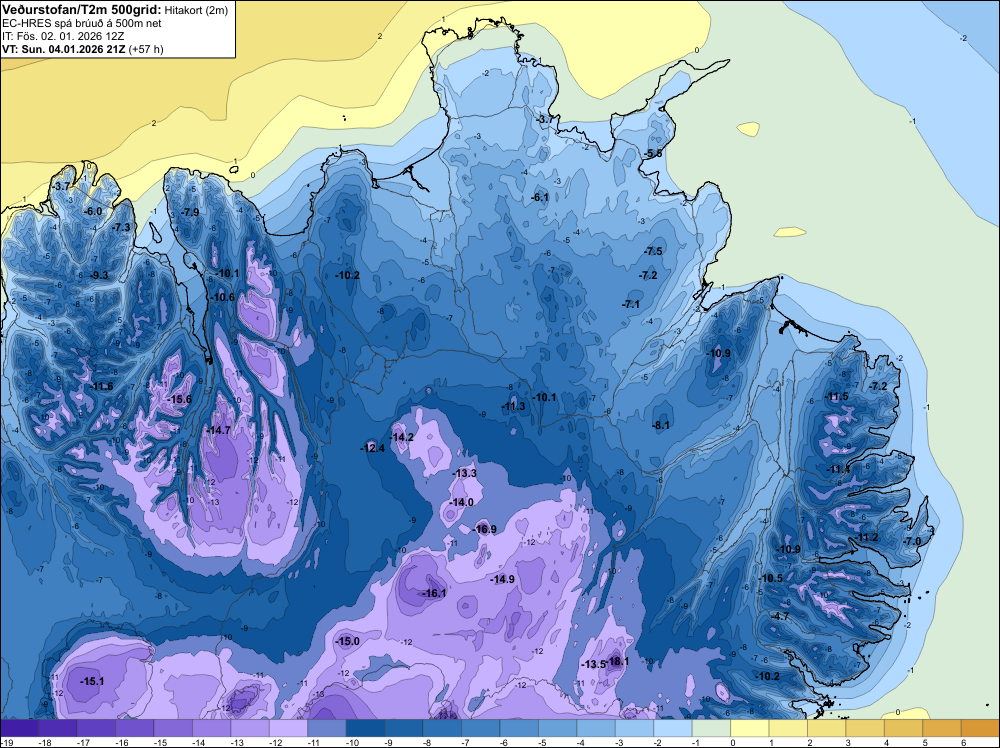Select the -11.3 temperature label
The height and width of the screenshot is (748, 1000).
click(513, 407)
